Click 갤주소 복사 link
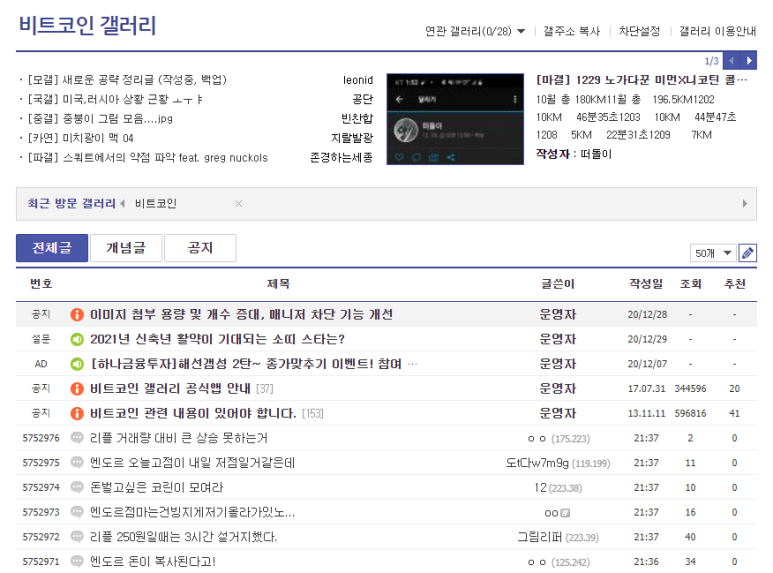Image resolution: width=773 pixels, height=573 pixels. [571, 31]
